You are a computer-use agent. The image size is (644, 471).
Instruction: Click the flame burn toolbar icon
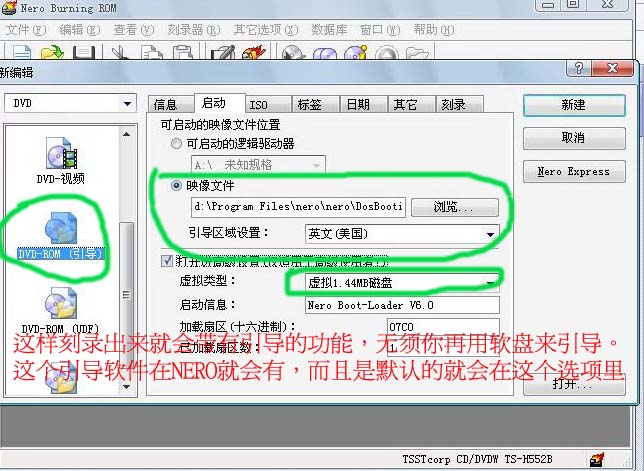pyautogui.click(x=254, y=52)
